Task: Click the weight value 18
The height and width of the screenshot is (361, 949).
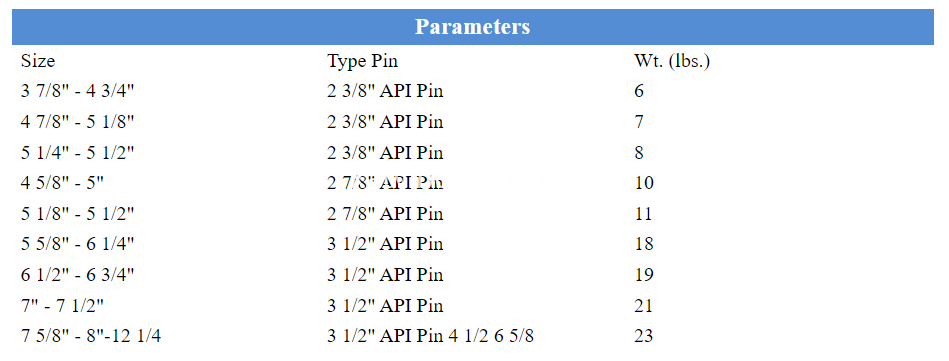Action: click(644, 244)
